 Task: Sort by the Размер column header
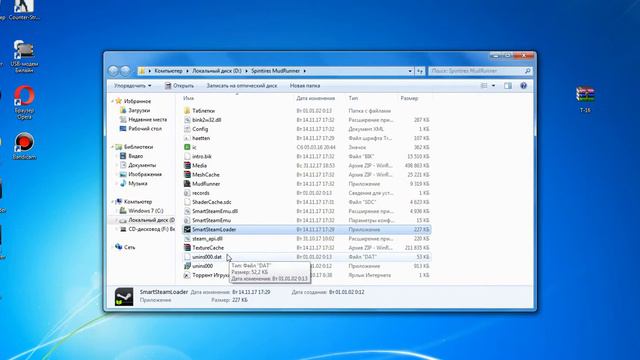(x=409, y=98)
